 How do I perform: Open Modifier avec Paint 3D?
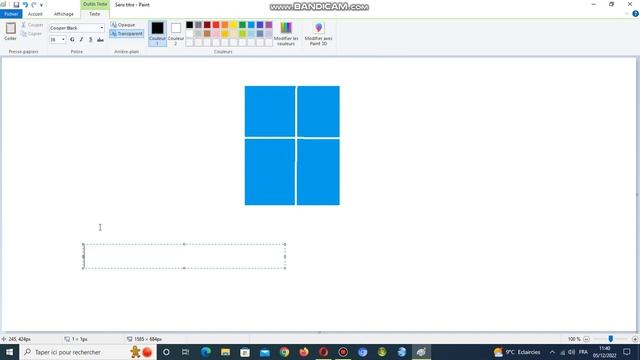tap(318, 33)
